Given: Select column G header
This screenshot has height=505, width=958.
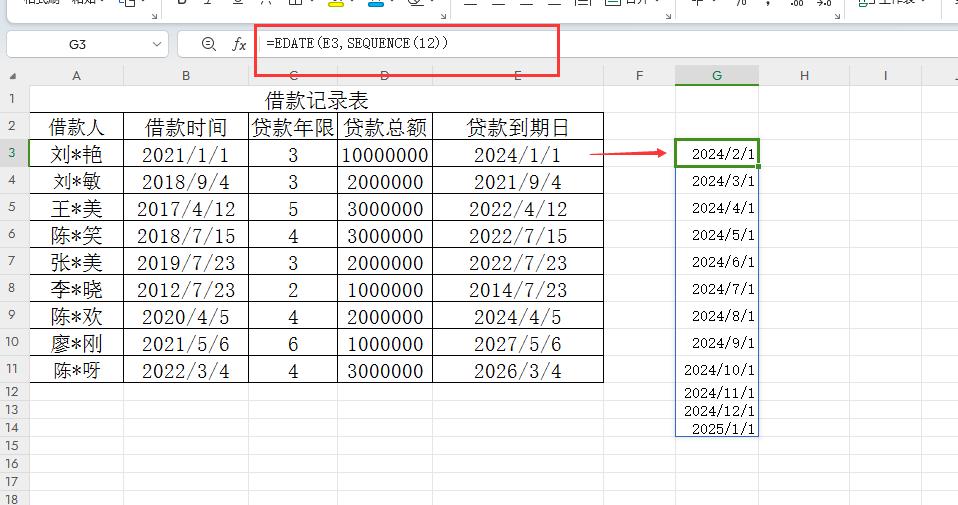Looking at the screenshot, I should click(717, 76).
